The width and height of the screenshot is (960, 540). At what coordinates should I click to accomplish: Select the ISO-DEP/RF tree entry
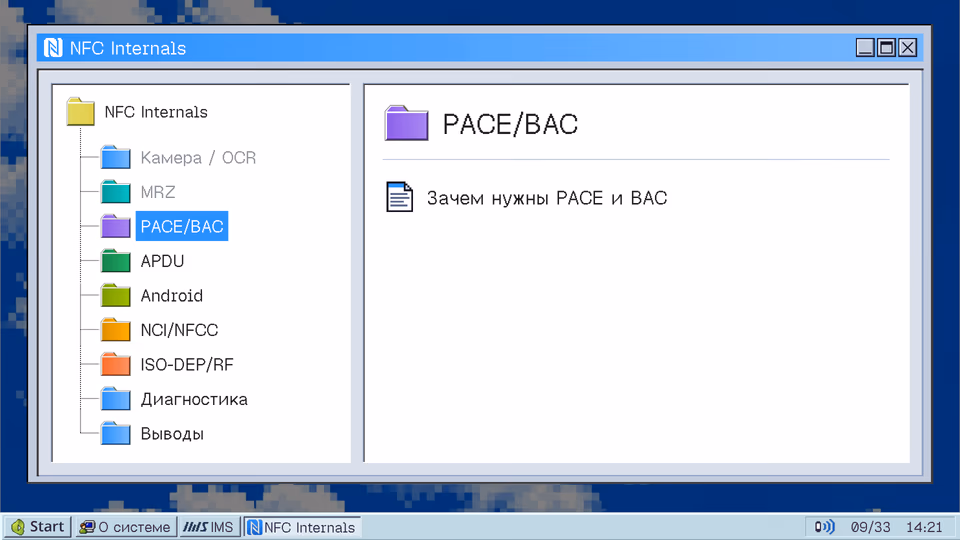point(187,365)
